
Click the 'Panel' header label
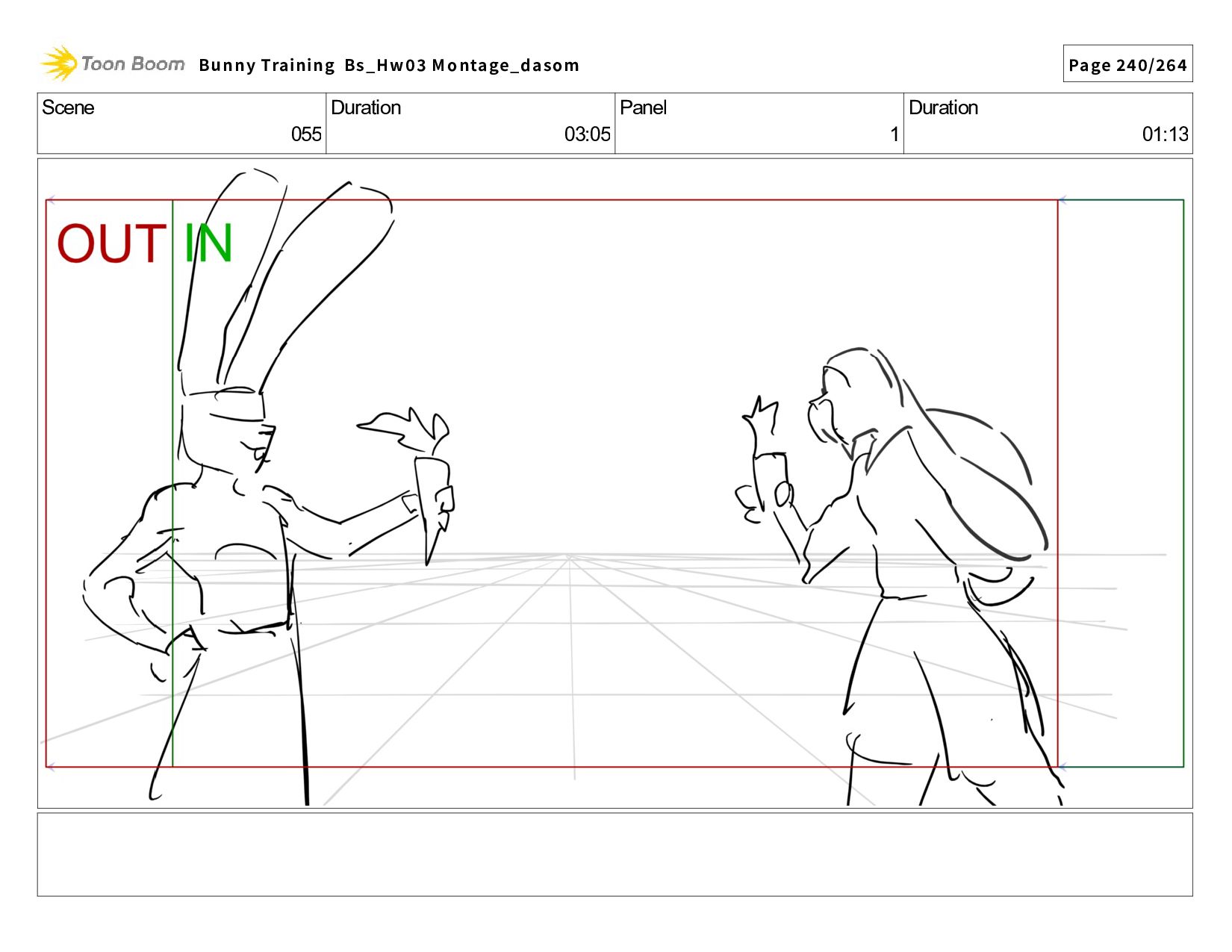(x=643, y=108)
